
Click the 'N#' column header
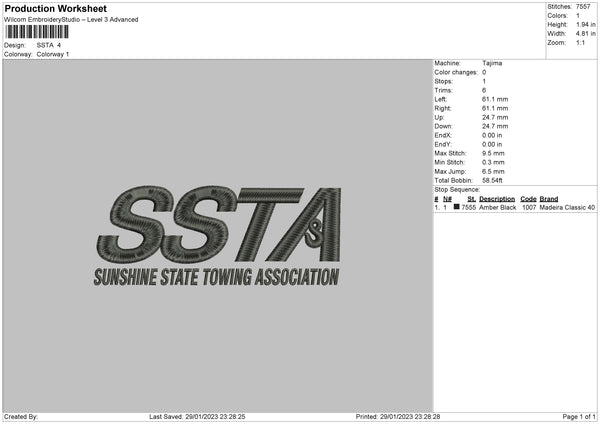point(447,199)
